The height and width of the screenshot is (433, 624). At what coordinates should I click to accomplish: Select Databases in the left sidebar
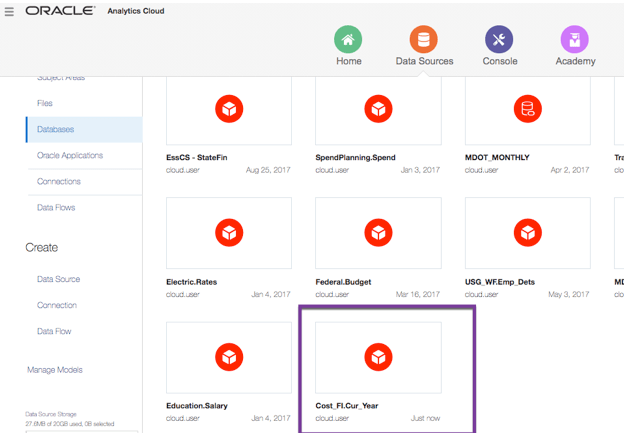coord(56,129)
